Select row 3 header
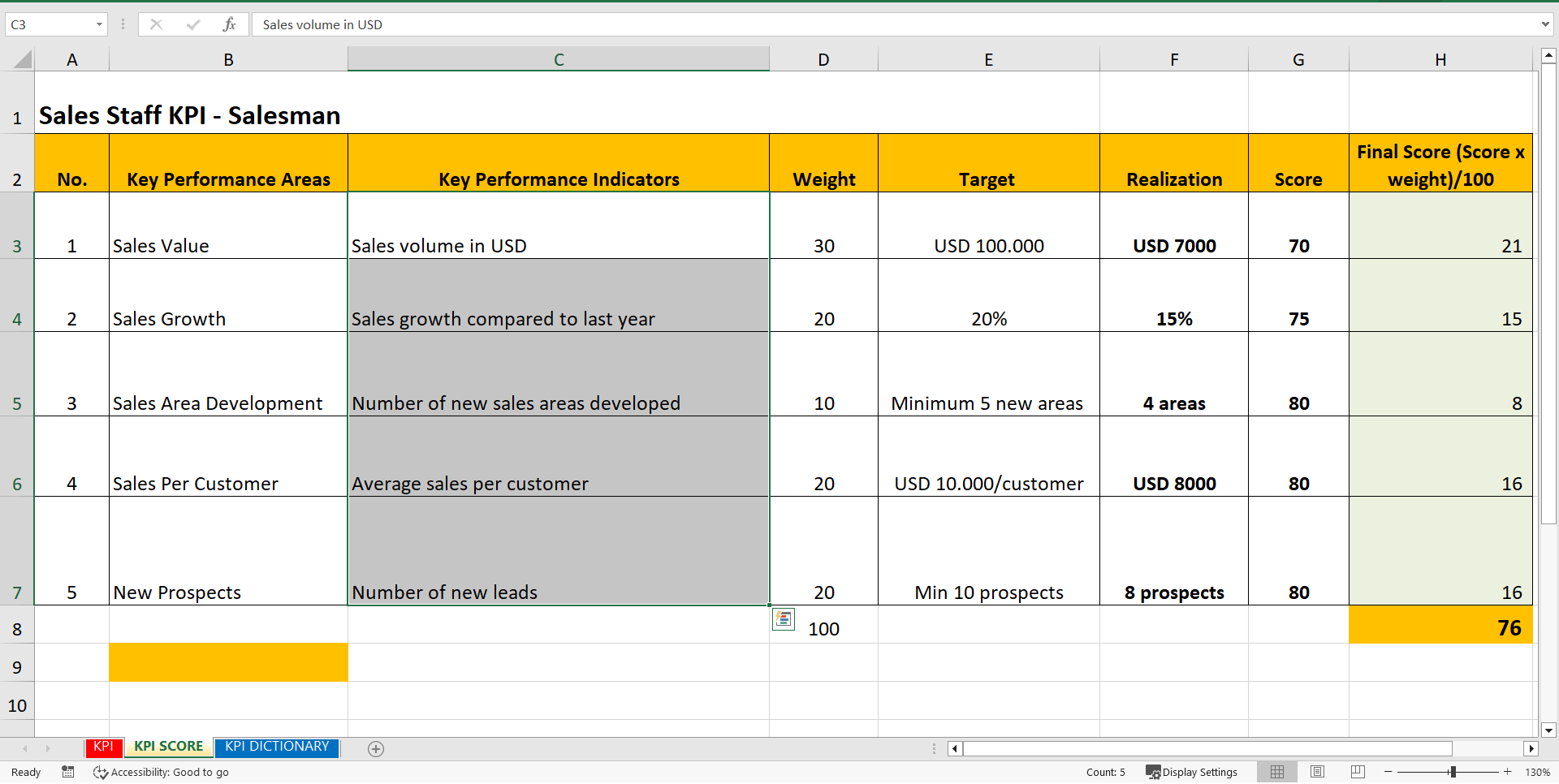Viewport: 1559px width, 784px height. coord(17,226)
